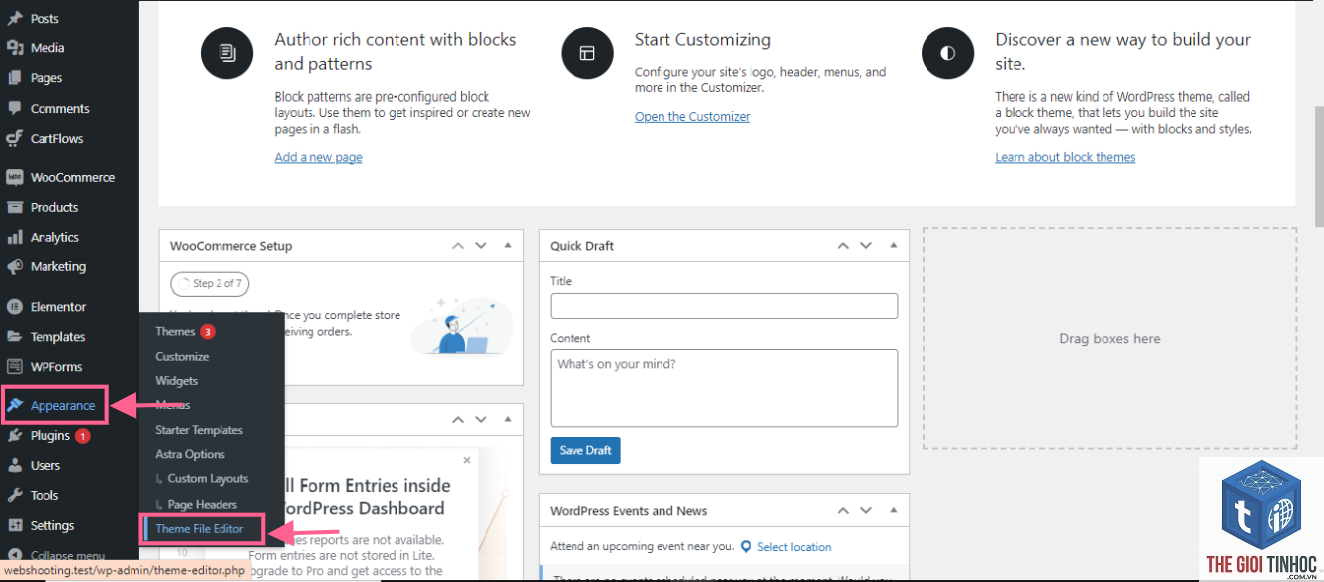Open Plugins via its plug icon
The height and width of the screenshot is (582, 1324).
14,436
